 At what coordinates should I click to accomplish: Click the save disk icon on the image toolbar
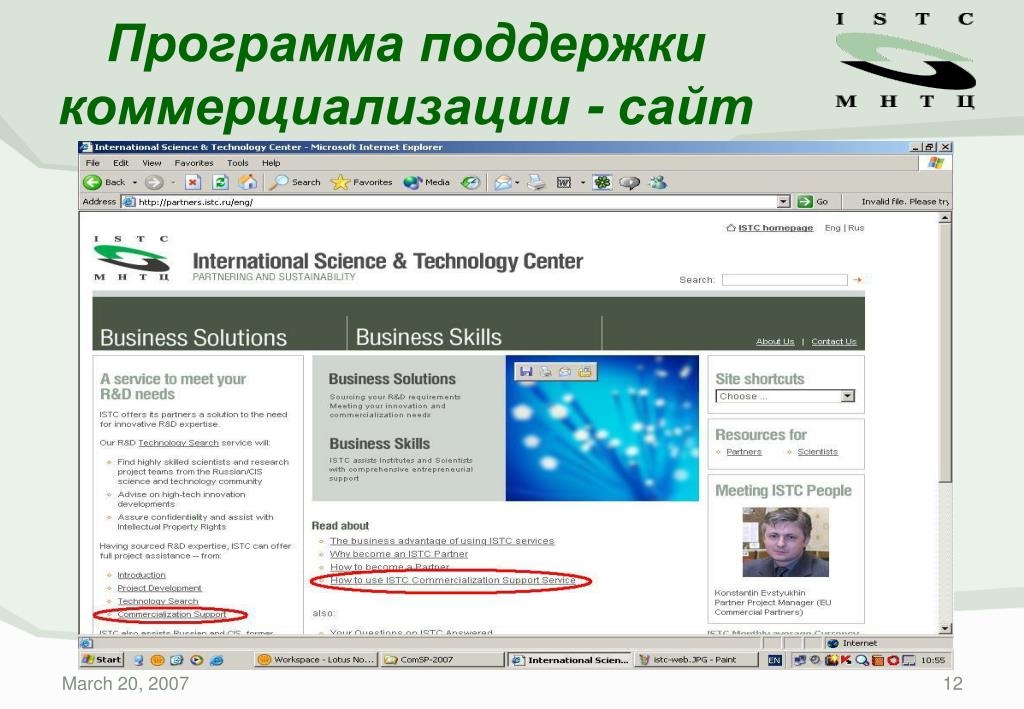[x=526, y=371]
